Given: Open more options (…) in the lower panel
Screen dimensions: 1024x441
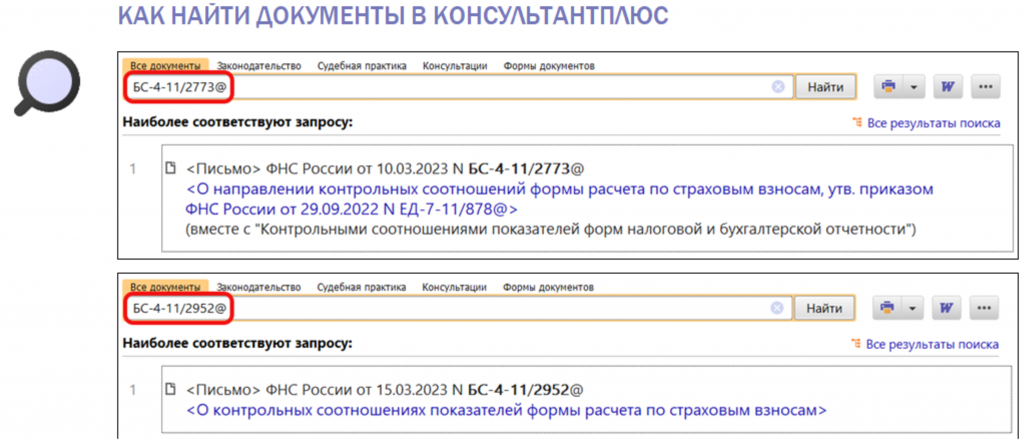Looking at the screenshot, I should pos(985,308).
